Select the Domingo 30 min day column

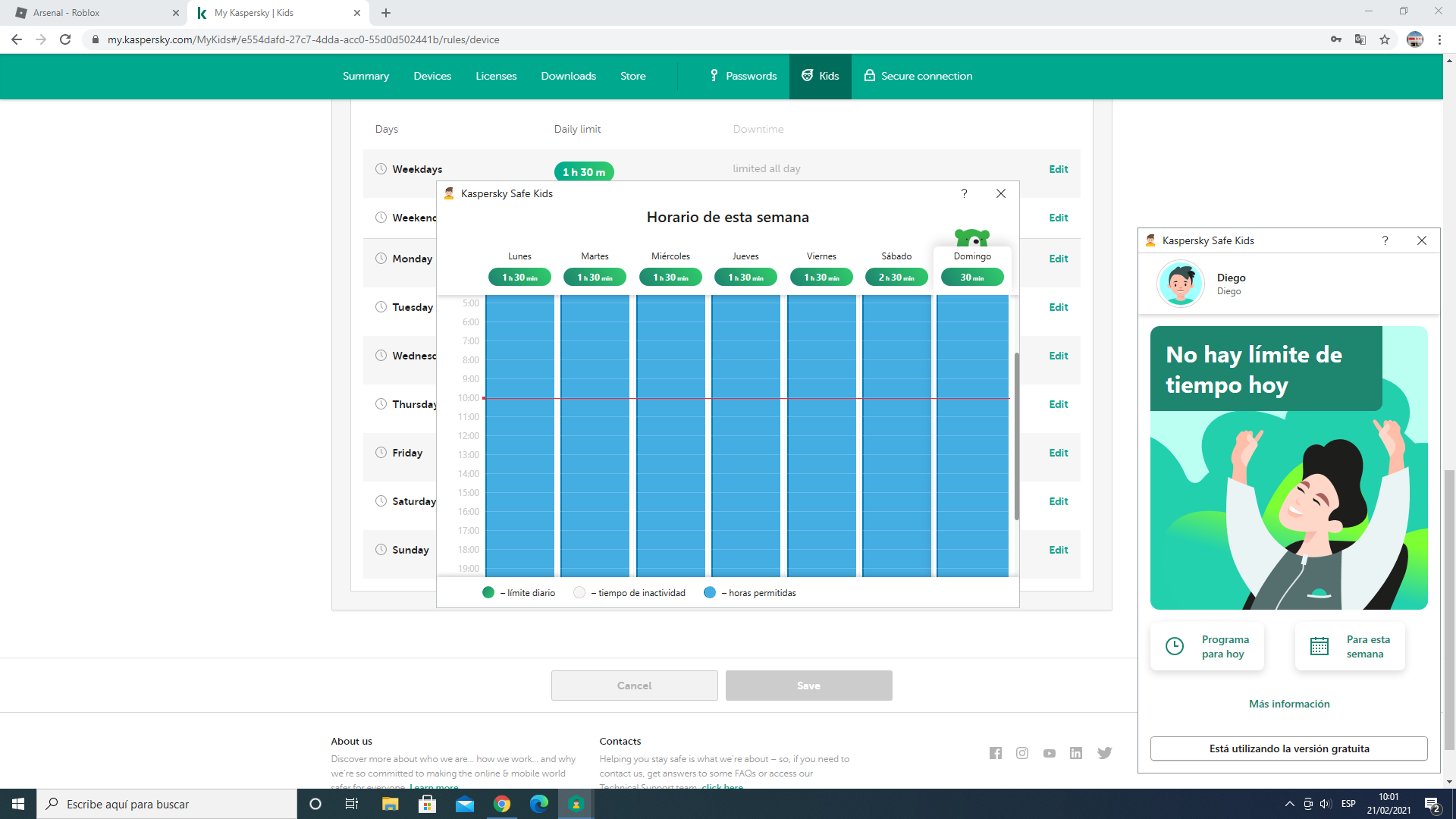(x=971, y=278)
